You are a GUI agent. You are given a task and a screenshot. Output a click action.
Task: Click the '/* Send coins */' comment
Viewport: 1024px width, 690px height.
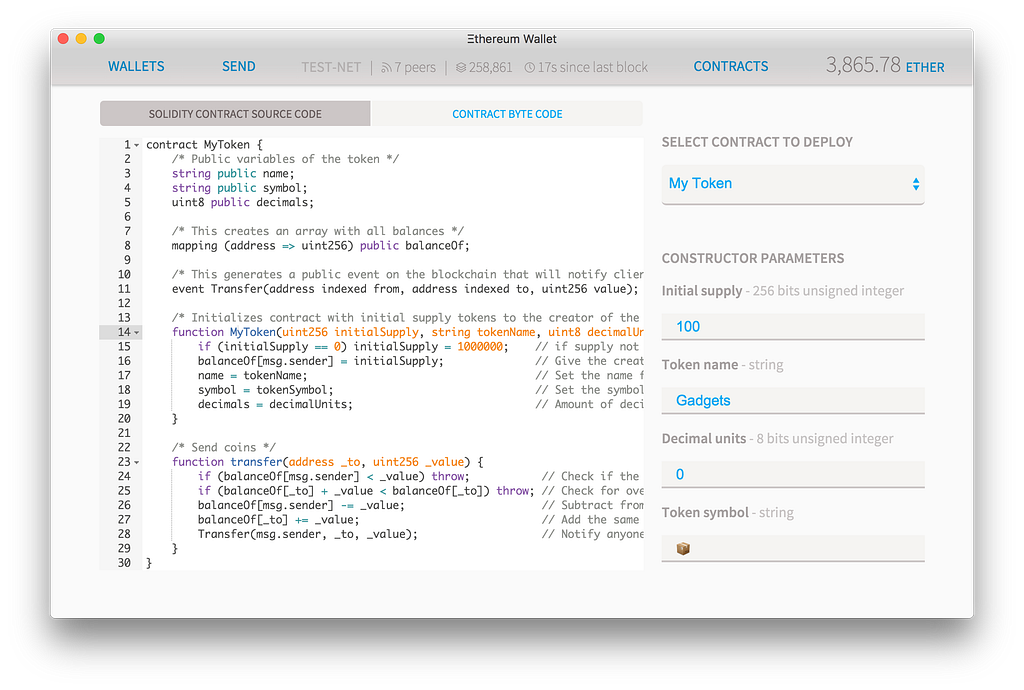[x=224, y=448]
